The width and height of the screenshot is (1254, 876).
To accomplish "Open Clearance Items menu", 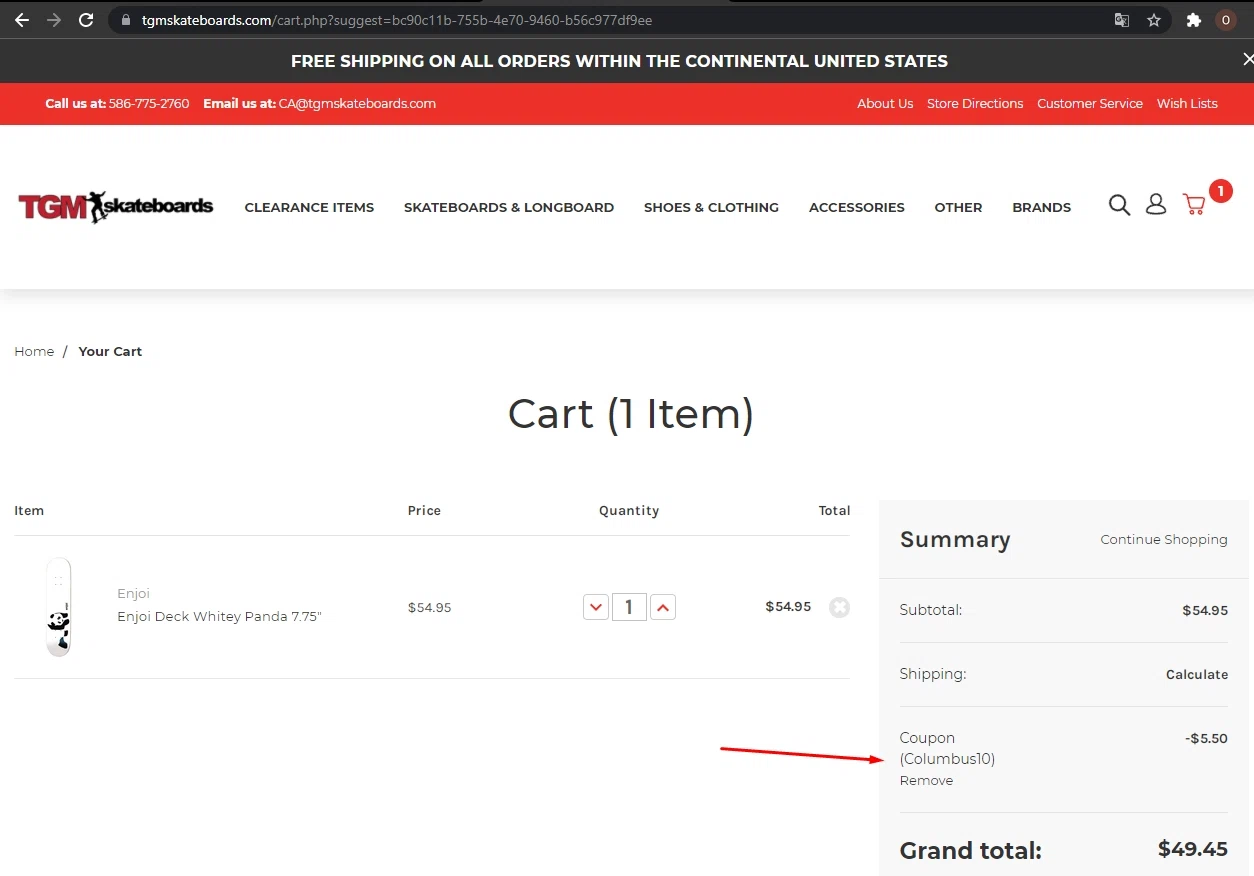I will tap(309, 207).
